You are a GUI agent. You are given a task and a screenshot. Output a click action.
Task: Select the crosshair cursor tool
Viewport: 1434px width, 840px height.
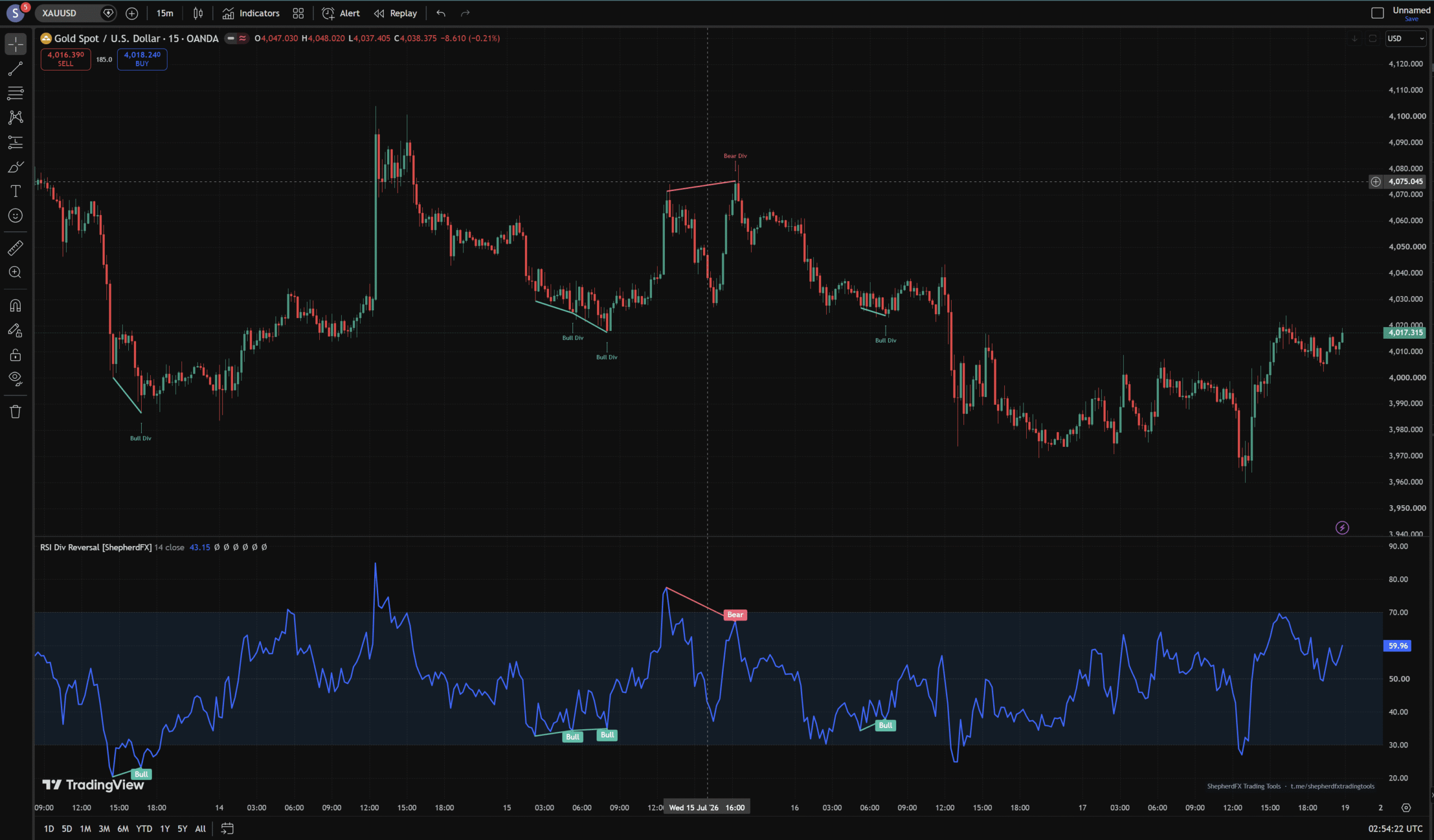[15, 44]
